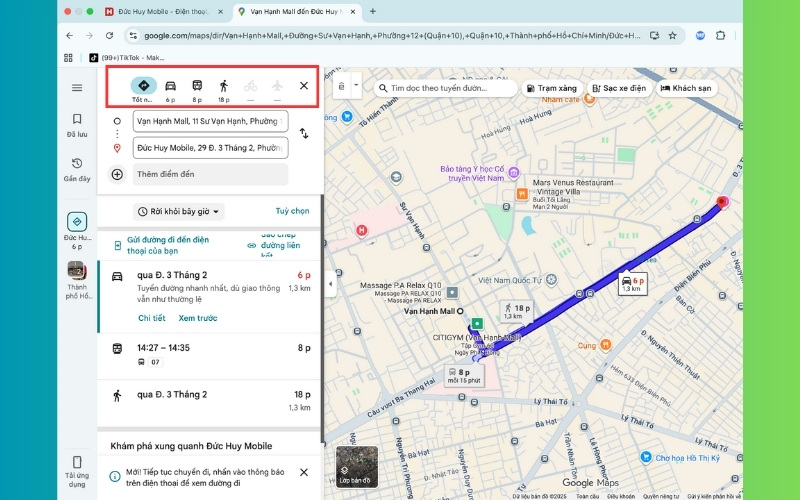Viewport: 800px width, 500px height.
Task: Filter by Sạc xe điện chip
Action: [x=619, y=88]
